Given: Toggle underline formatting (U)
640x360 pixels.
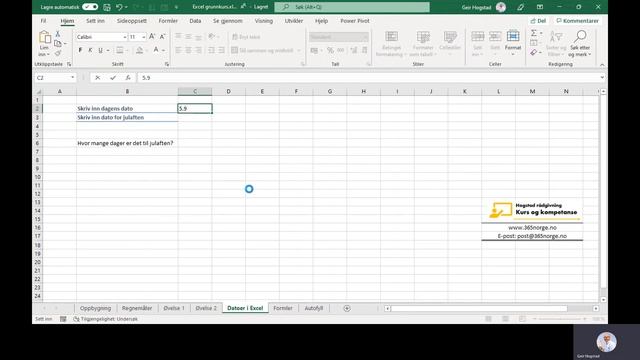Looking at the screenshot, I should (100, 50).
